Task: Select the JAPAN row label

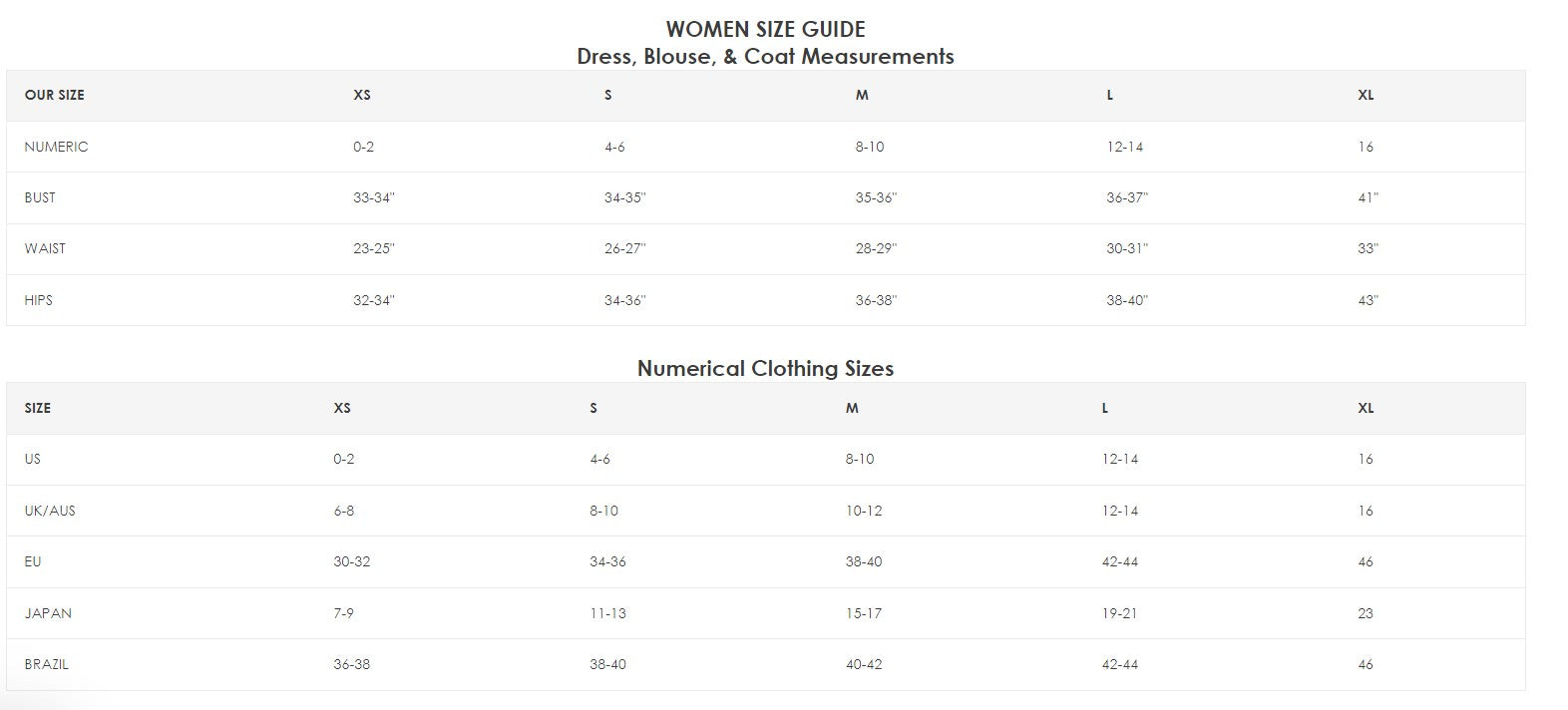Action: (x=48, y=613)
